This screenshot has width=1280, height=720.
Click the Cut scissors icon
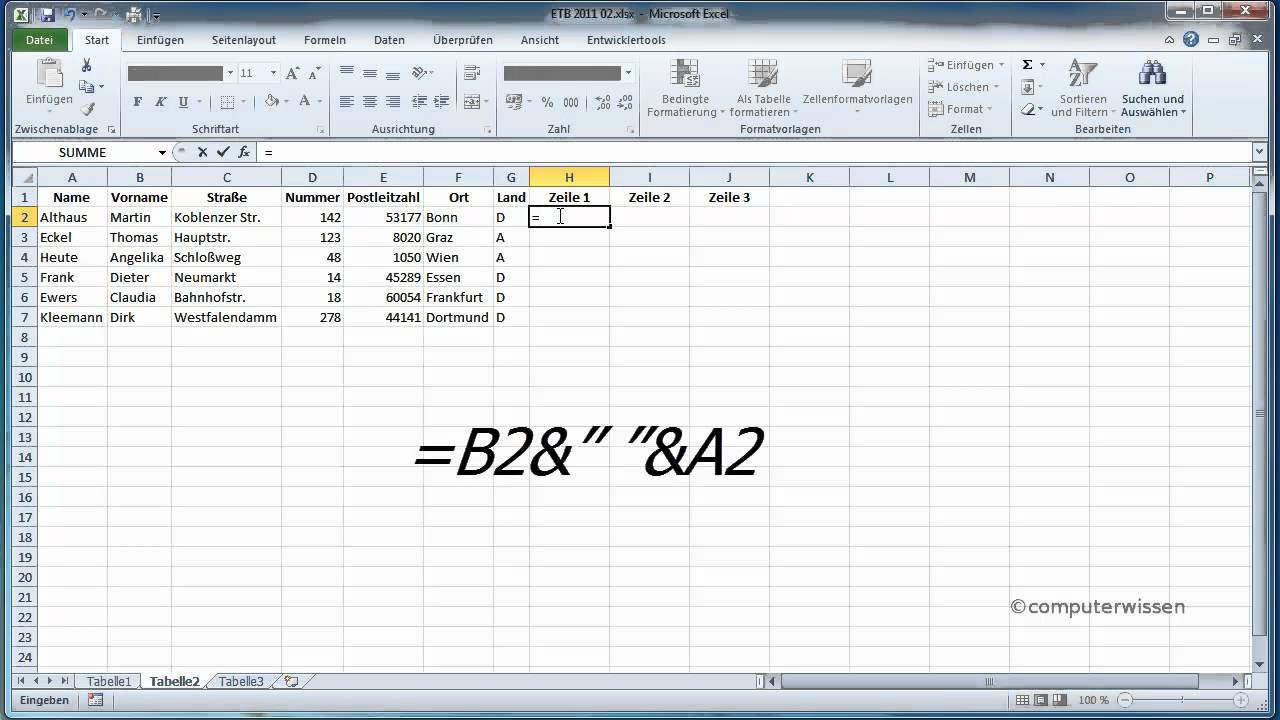click(86, 65)
